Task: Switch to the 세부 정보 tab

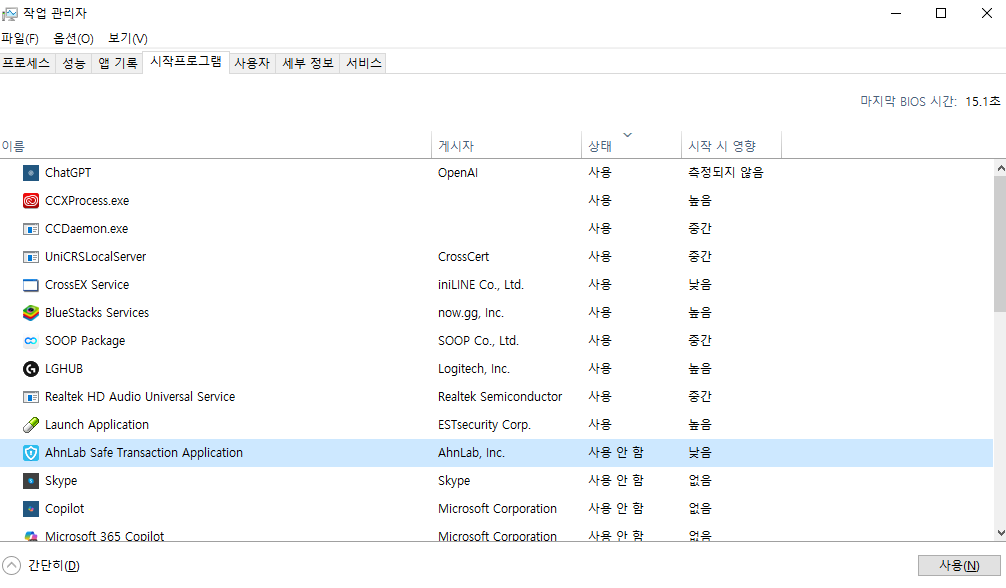Action: pos(308,63)
